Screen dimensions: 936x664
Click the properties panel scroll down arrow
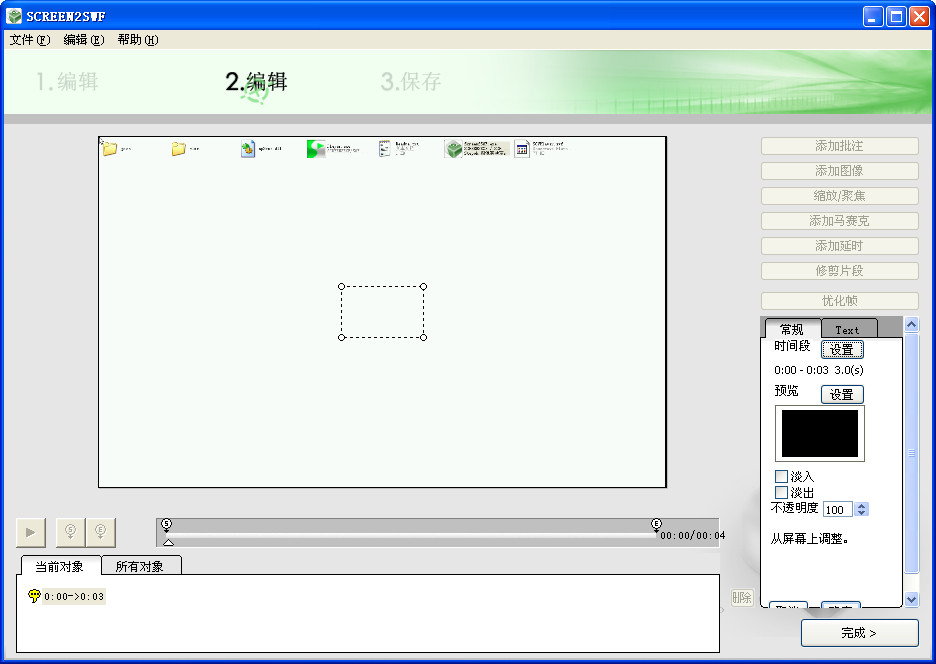(912, 599)
